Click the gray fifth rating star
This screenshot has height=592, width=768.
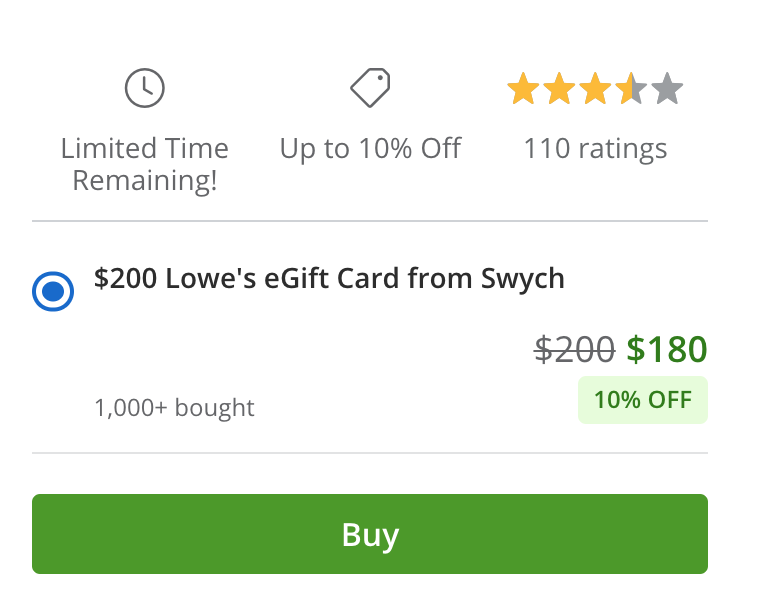coord(667,89)
